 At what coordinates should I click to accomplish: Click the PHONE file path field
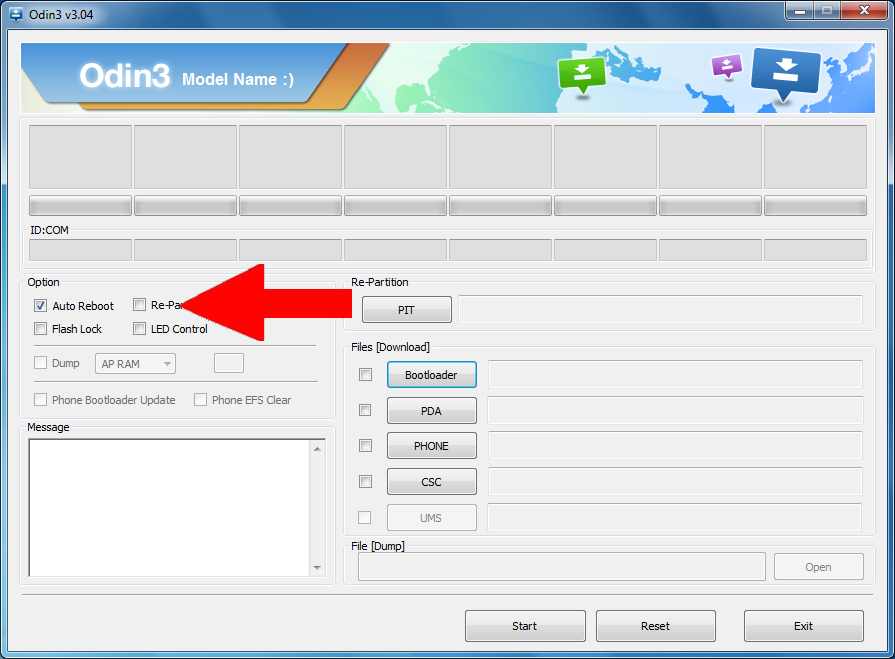click(x=675, y=446)
